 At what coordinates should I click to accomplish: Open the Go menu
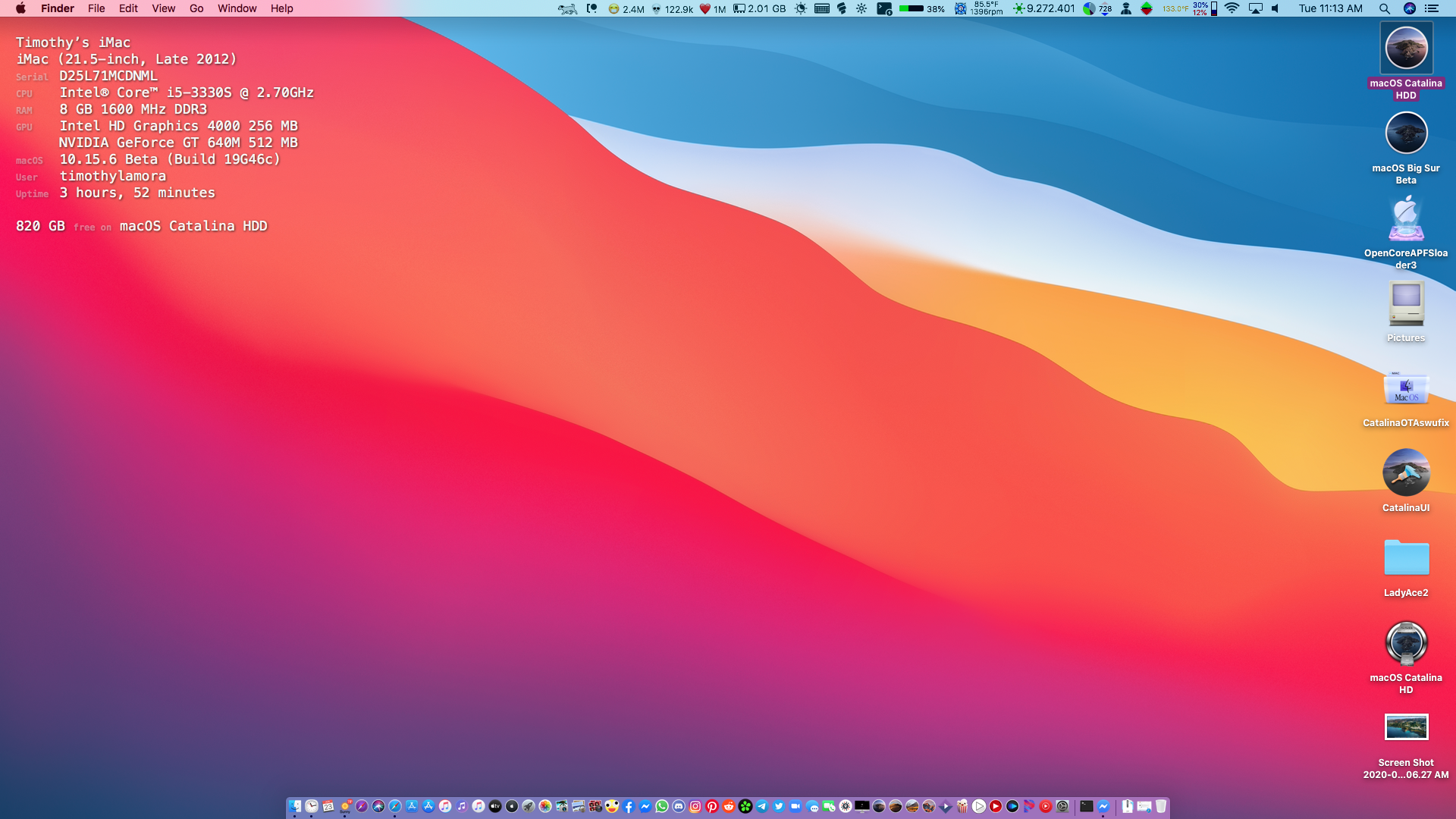click(x=196, y=8)
